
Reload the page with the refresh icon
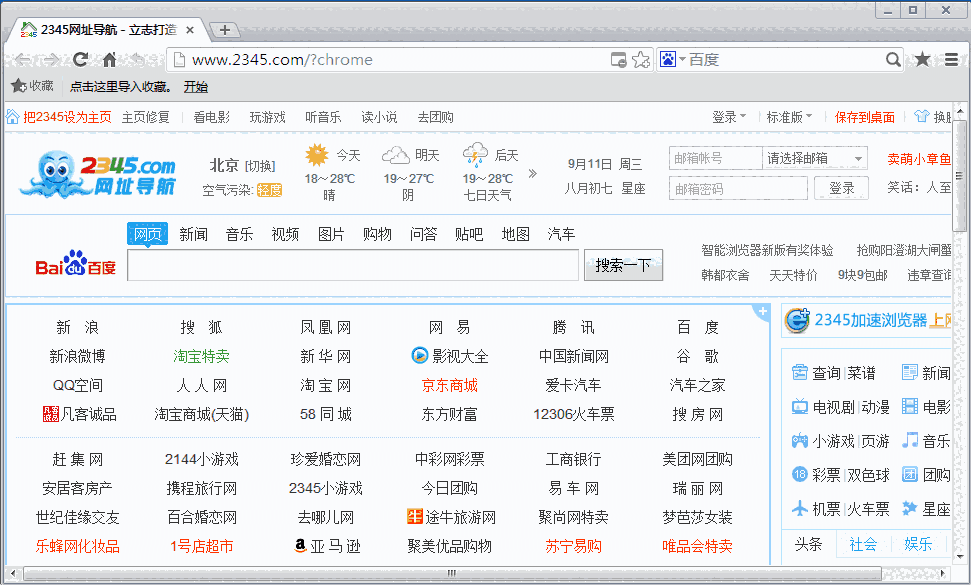pos(81,60)
